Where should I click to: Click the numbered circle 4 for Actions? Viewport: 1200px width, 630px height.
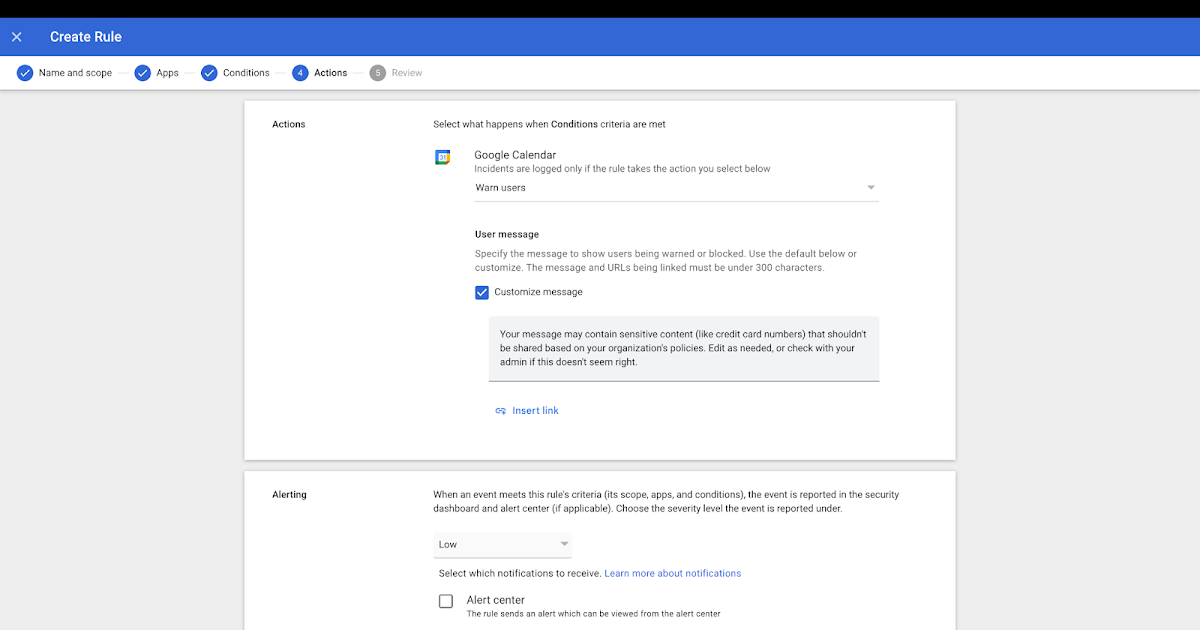[x=300, y=72]
